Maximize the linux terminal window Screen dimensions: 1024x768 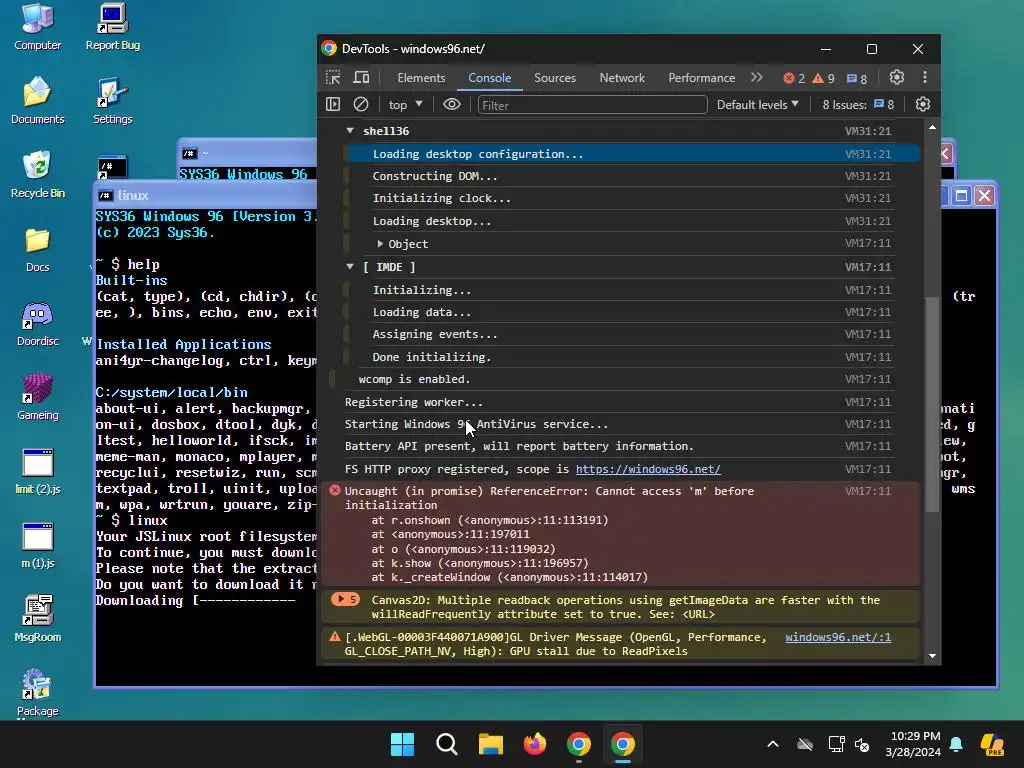tap(961, 196)
